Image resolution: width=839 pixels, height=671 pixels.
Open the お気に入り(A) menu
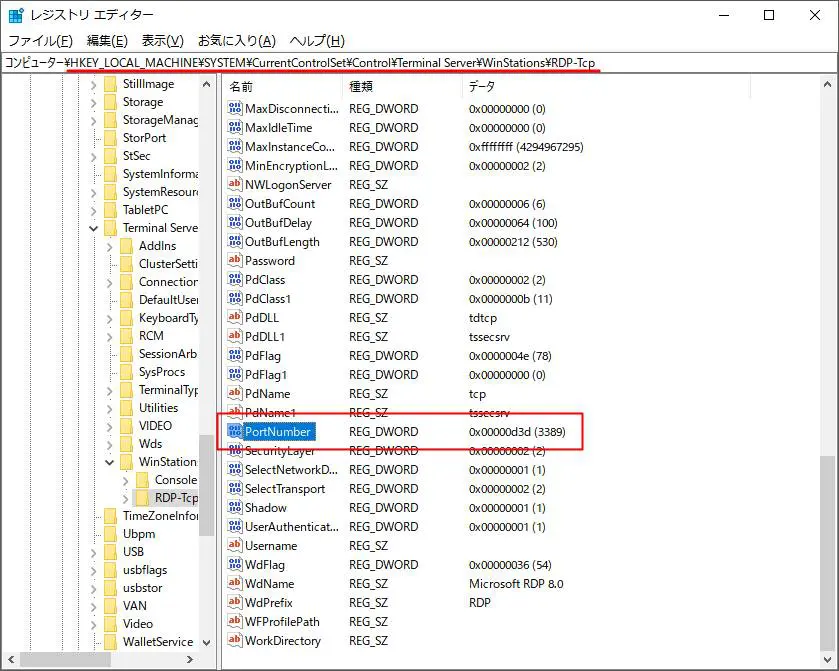click(x=236, y=41)
